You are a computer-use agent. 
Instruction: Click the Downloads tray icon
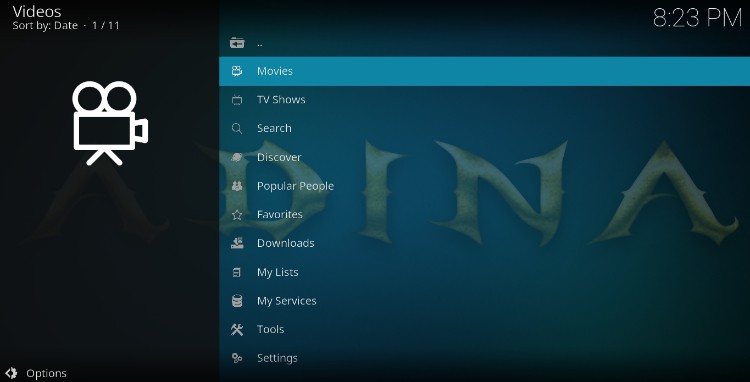coord(237,243)
